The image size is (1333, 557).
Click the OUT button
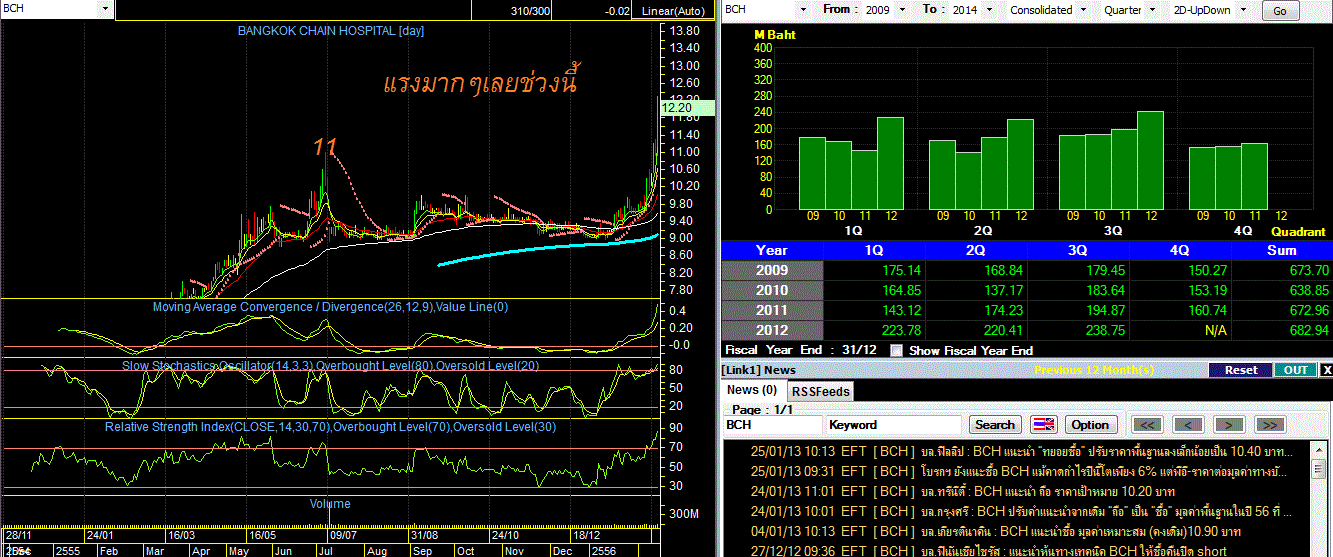[x=1295, y=370]
